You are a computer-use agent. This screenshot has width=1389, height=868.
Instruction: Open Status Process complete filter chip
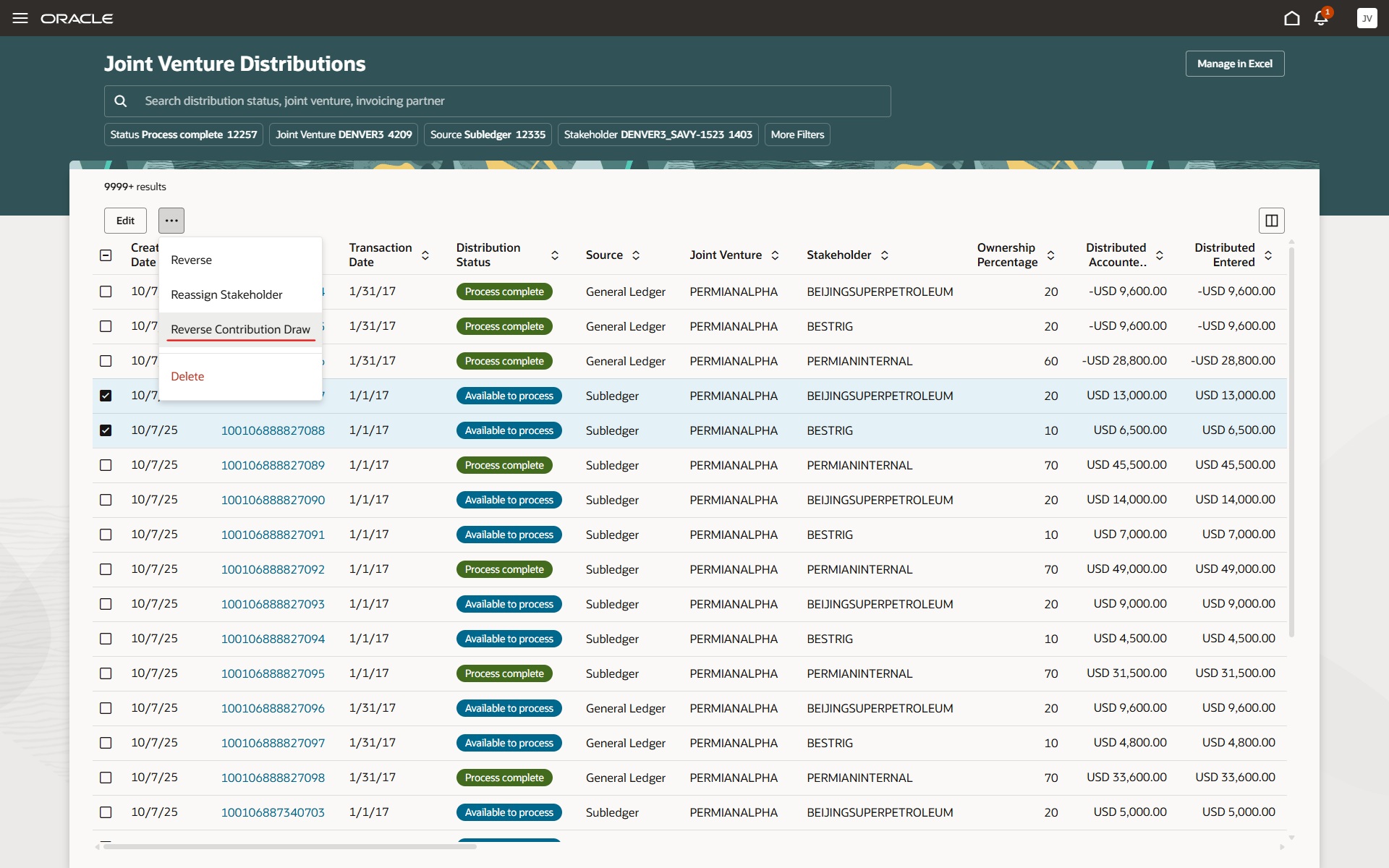(184, 135)
